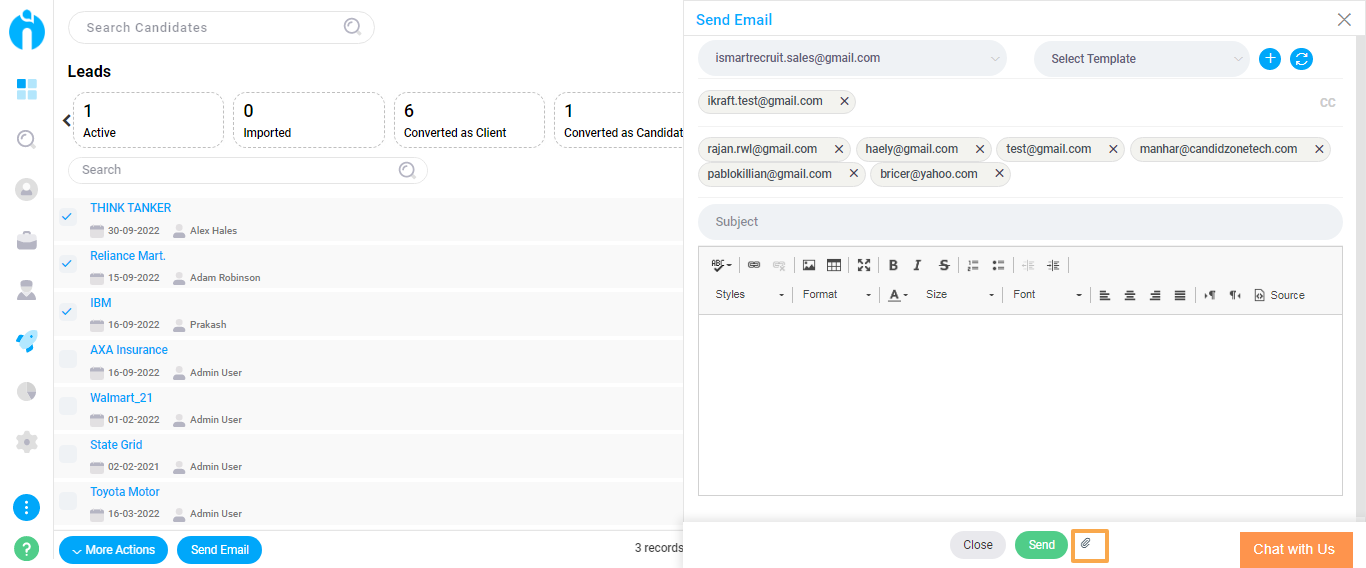Image resolution: width=1366 pixels, height=568 pixels.
Task: Switch editor to Source view
Action: (1279, 295)
